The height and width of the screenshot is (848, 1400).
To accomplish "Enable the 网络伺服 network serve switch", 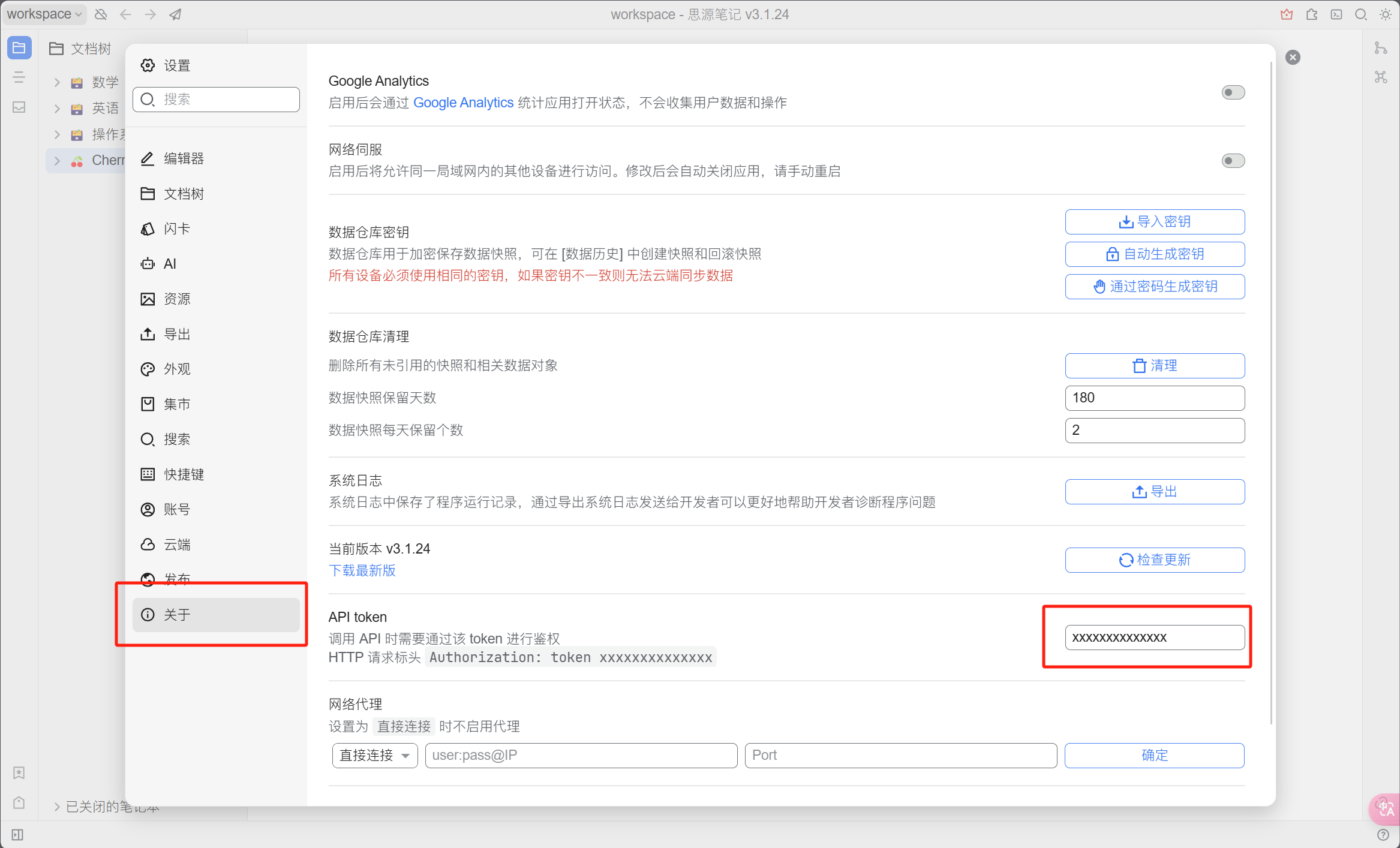I will [x=1233, y=161].
